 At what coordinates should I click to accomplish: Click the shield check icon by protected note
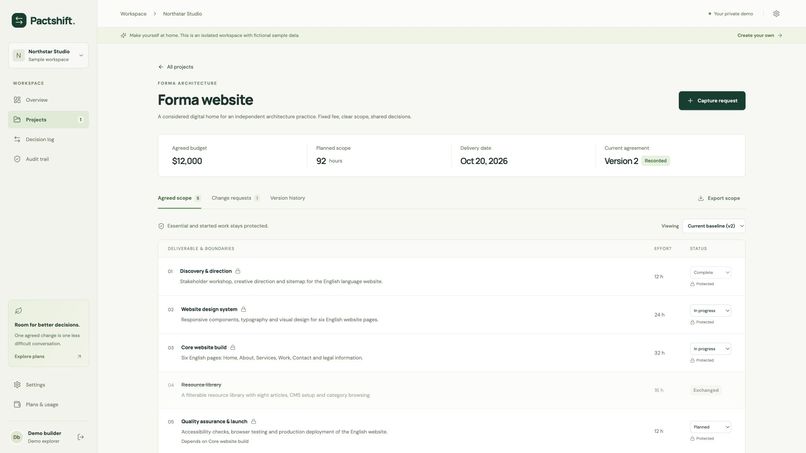click(161, 226)
